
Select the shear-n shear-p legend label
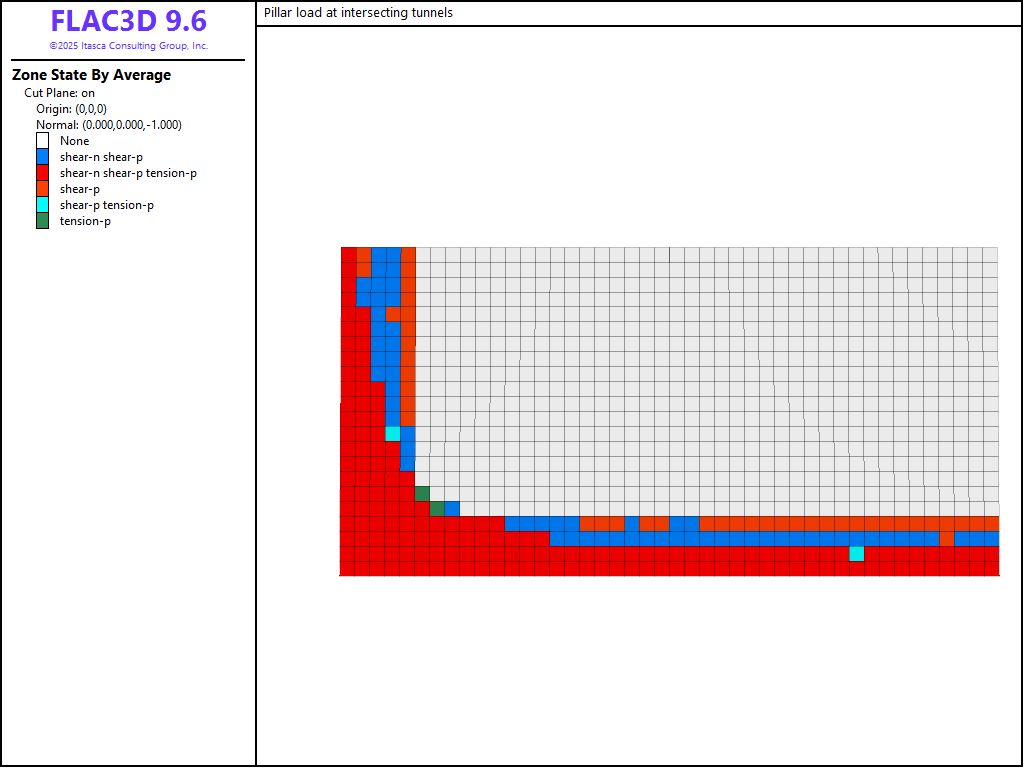click(101, 157)
